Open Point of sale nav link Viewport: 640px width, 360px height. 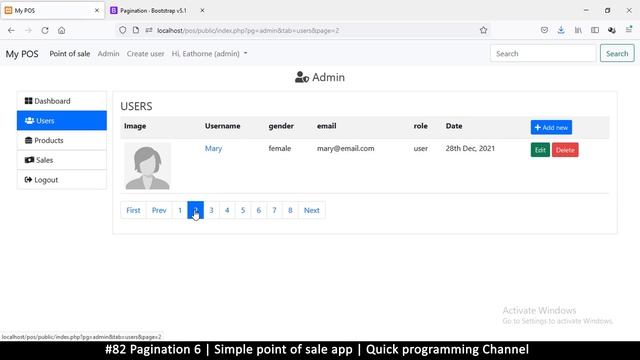click(x=70, y=53)
